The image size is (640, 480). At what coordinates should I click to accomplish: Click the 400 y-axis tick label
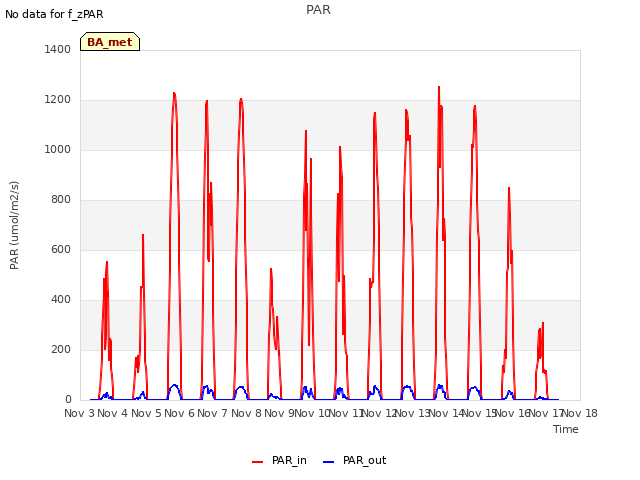pos(61,300)
